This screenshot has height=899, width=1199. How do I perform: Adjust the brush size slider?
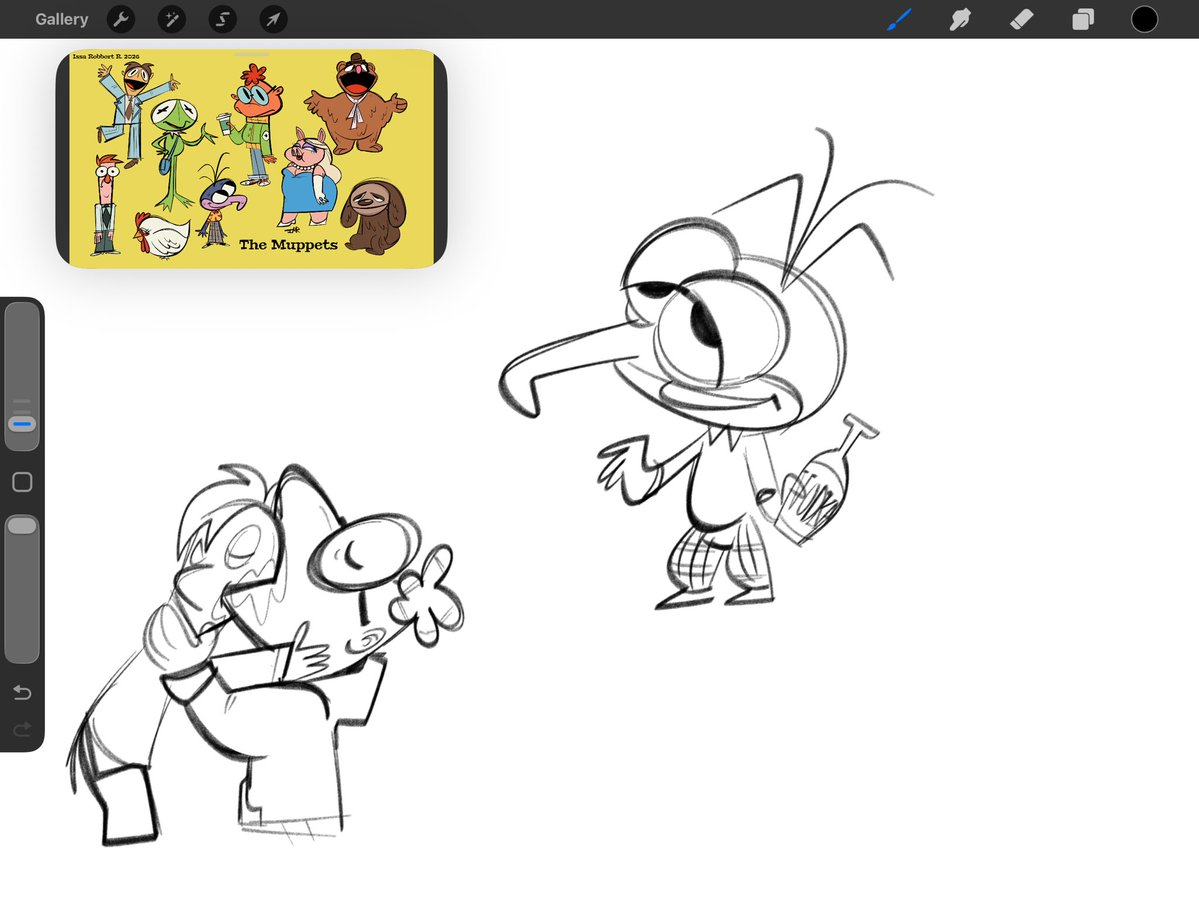pyautogui.click(x=22, y=376)
